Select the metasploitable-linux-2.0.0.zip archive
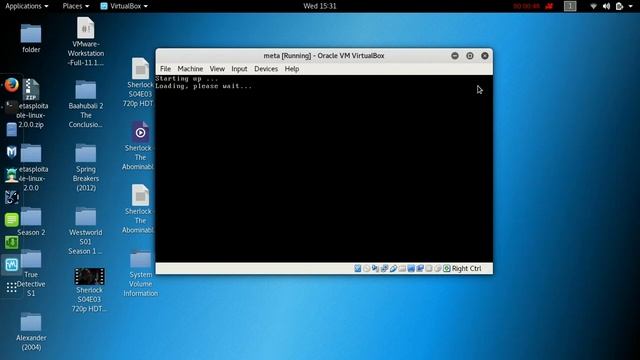 [x=31, y=104]
